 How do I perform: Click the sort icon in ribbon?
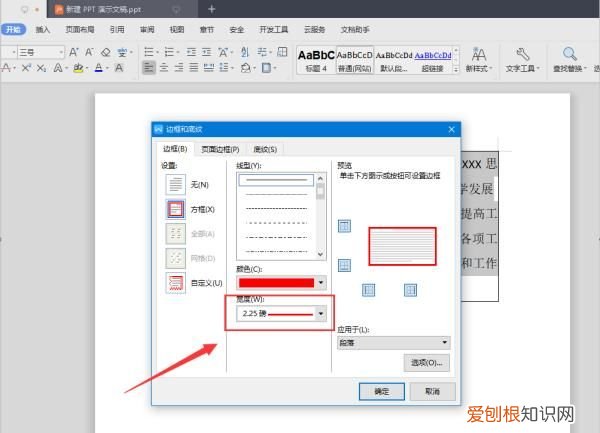tap(245, 52)
